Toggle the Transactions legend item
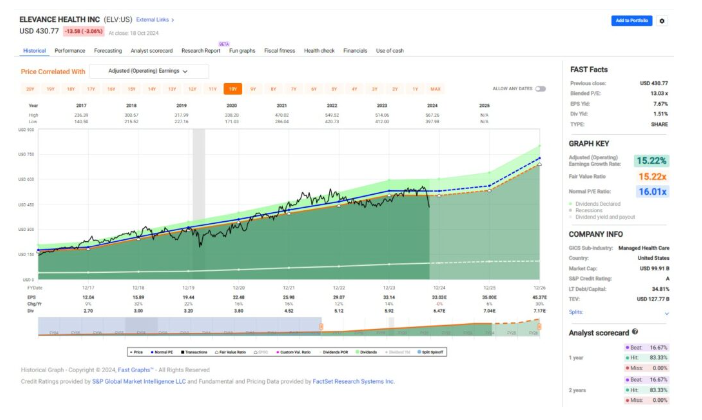 194,352
